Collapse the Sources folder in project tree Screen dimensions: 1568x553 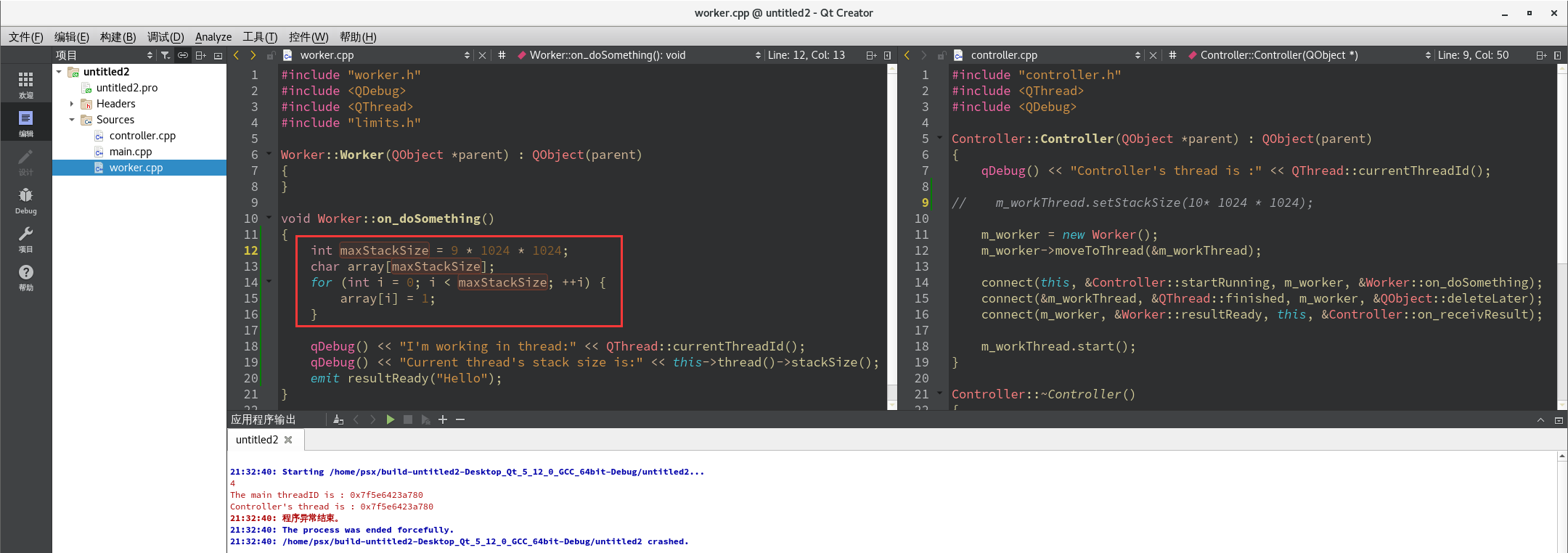[72, 120]
